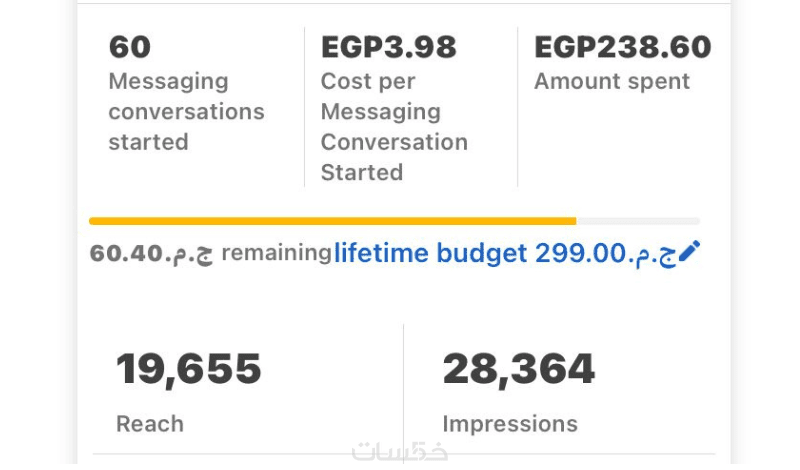Viewport: 800px width, 470px height.
Task: Click Cost per Messaging Conversation Started label
Action: [x=394, y=127]
